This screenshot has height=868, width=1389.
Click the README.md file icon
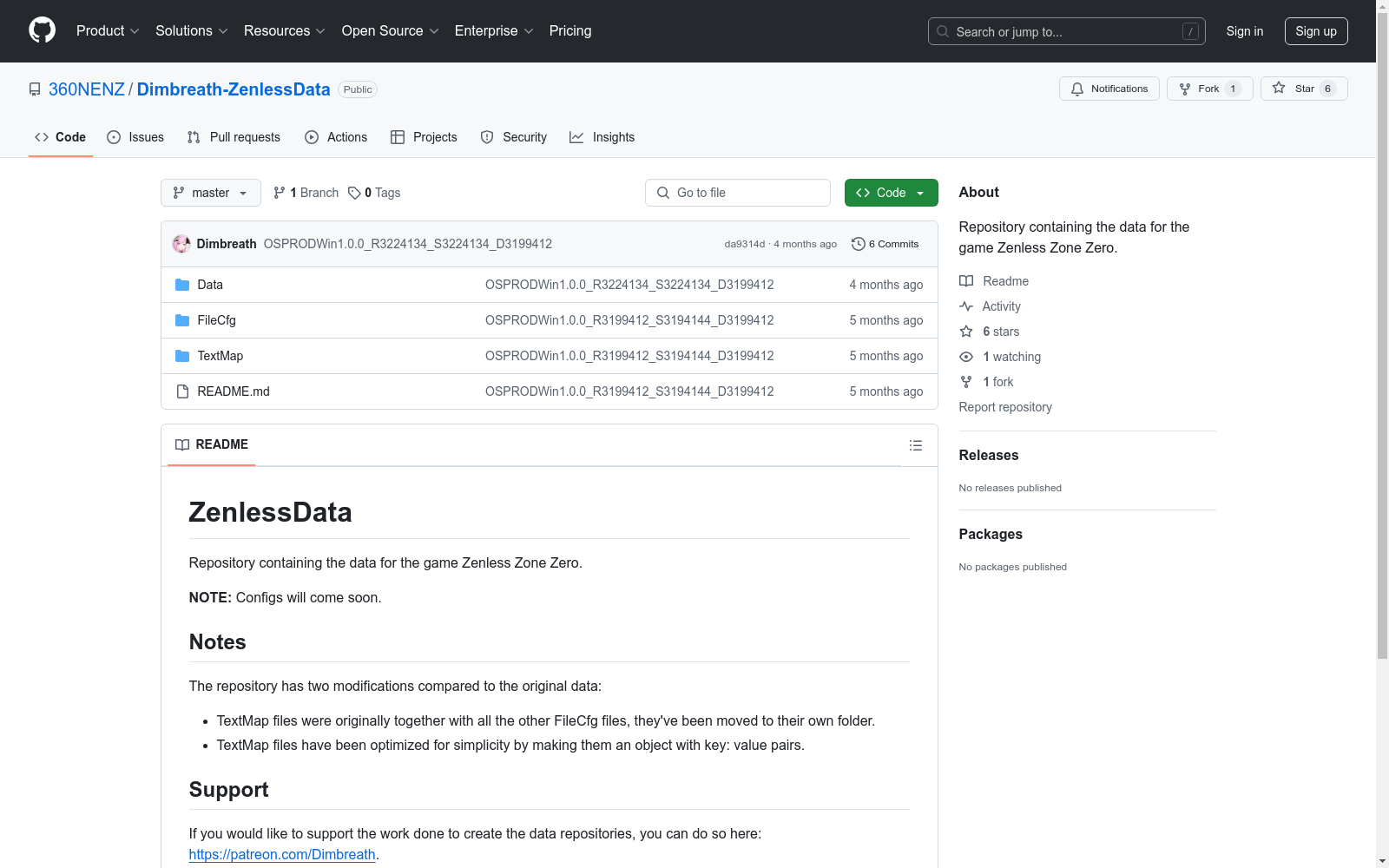[182, 391]
